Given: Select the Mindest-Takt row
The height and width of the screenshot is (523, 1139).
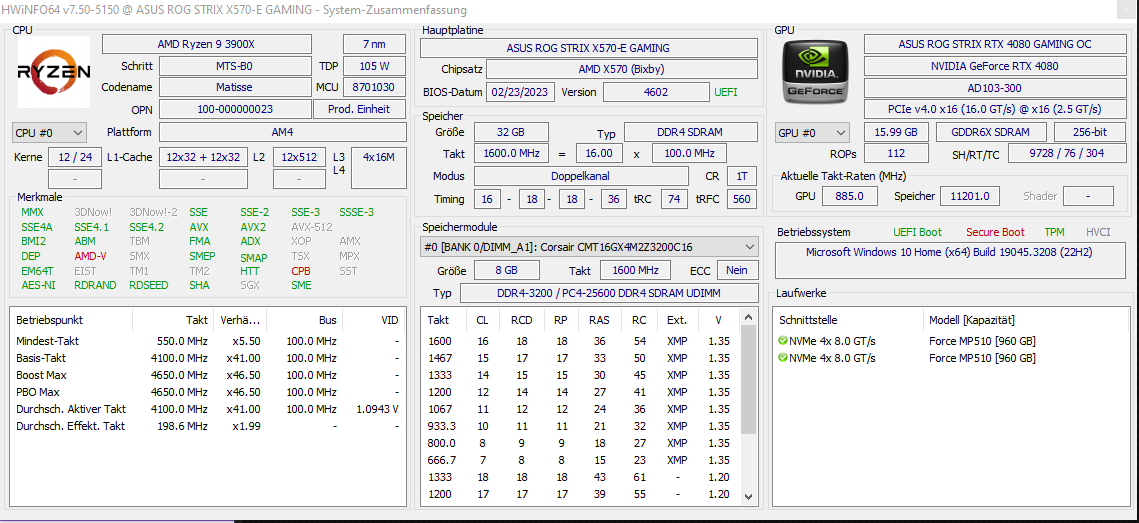Looking at the screenshot, I should [208, 341].
